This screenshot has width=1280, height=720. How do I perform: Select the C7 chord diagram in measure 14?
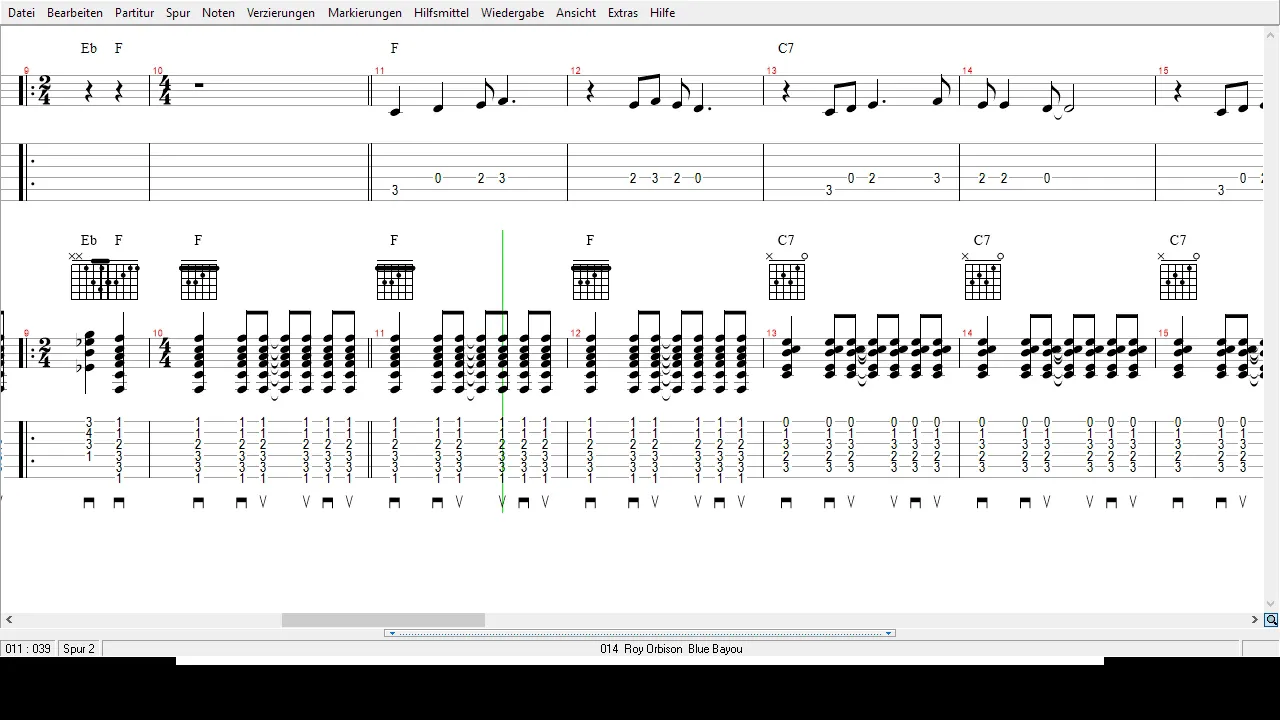tap(983, 277)
